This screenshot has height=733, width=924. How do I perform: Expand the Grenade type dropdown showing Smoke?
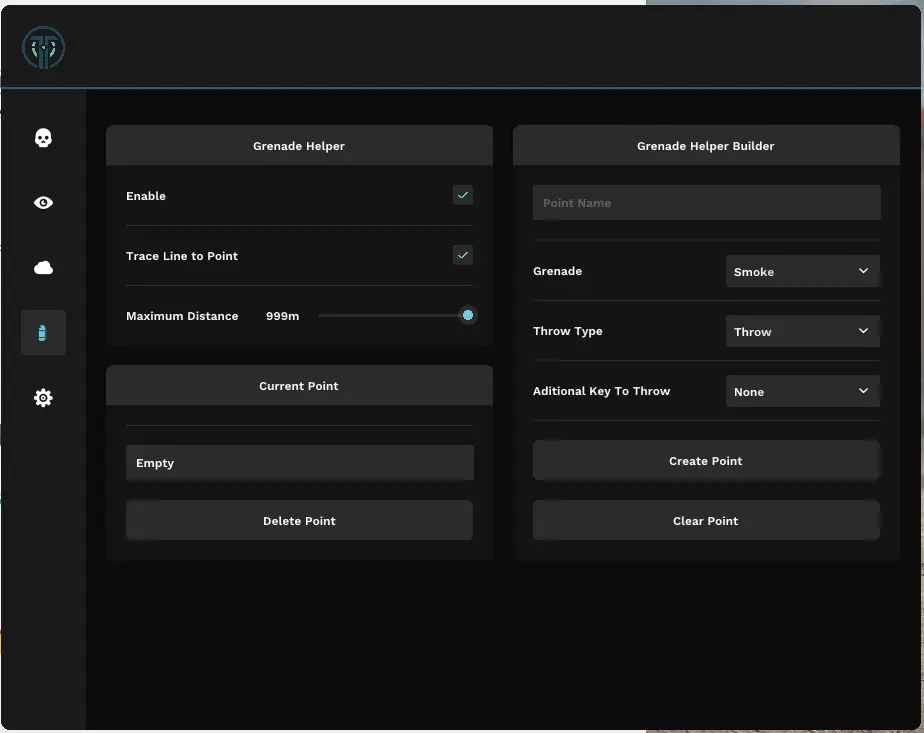(x=803, y=272)
